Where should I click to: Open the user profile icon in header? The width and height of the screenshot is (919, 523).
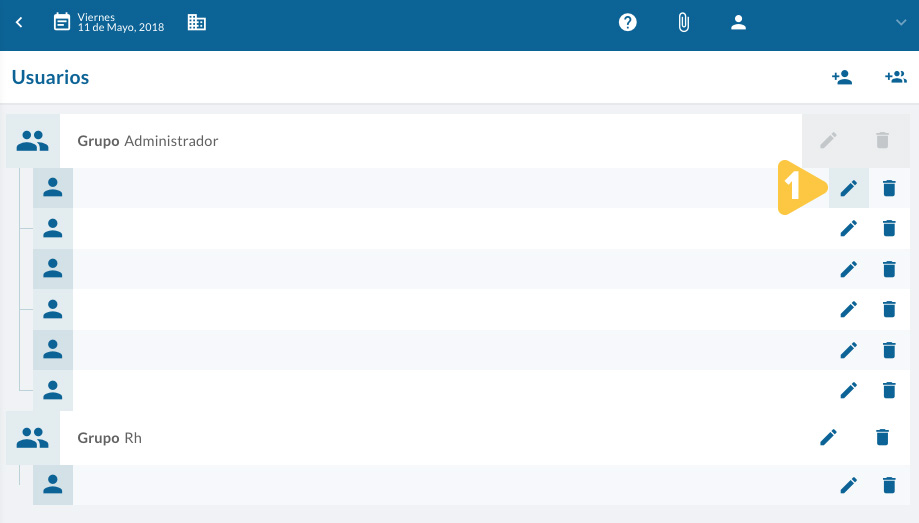tap(738, 22)
